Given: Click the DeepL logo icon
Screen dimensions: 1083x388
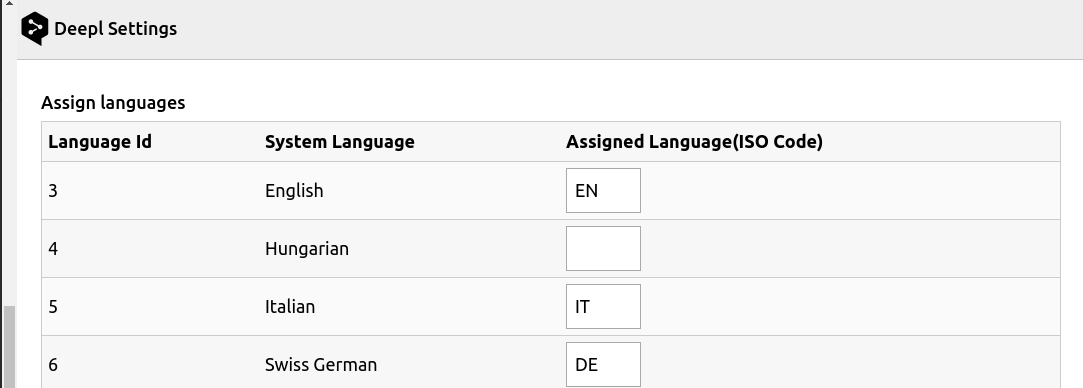Looking at the screenshot, I should pos(35,29).
